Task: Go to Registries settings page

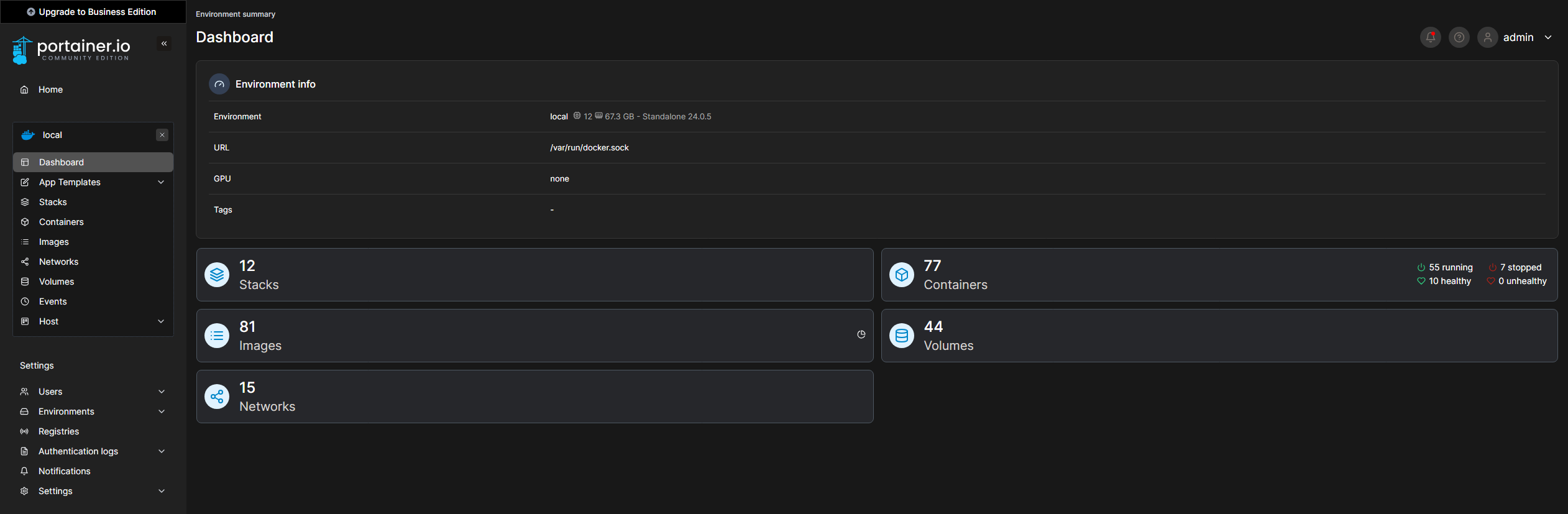Action: click(x=58, y=431)
